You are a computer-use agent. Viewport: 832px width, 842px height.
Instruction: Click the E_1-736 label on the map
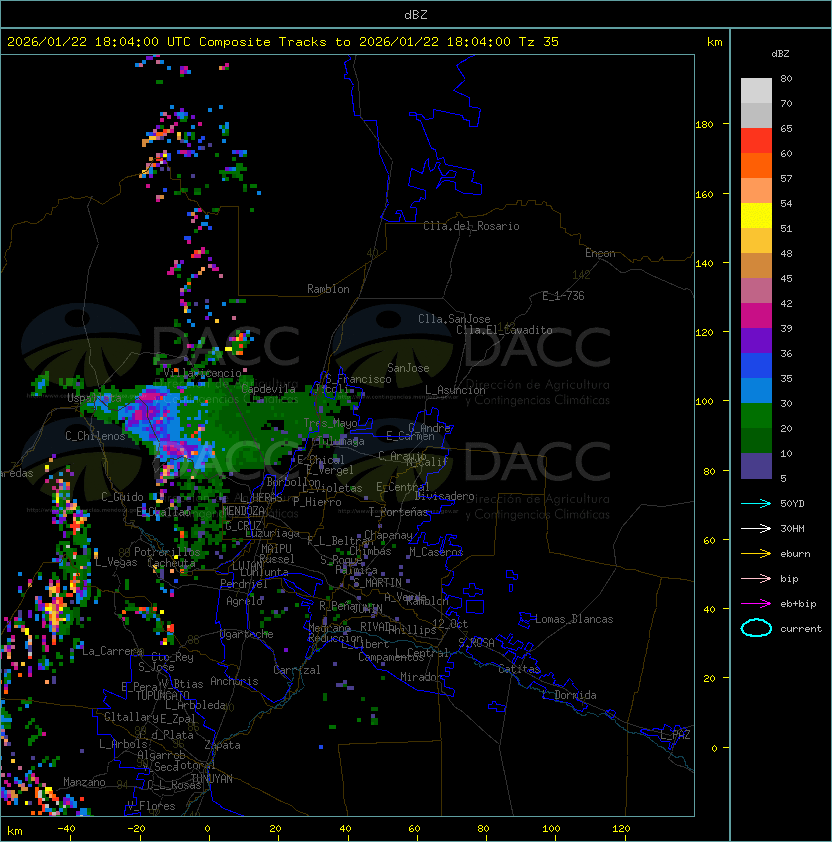pos(563,296)
